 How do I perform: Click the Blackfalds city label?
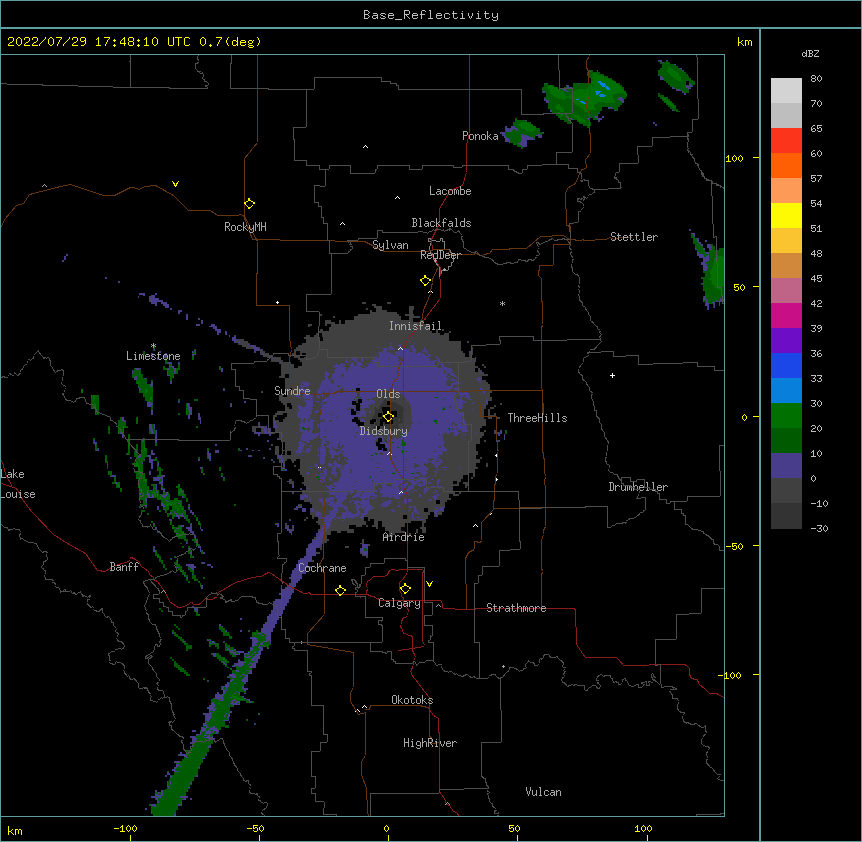(x=441, y=223)
